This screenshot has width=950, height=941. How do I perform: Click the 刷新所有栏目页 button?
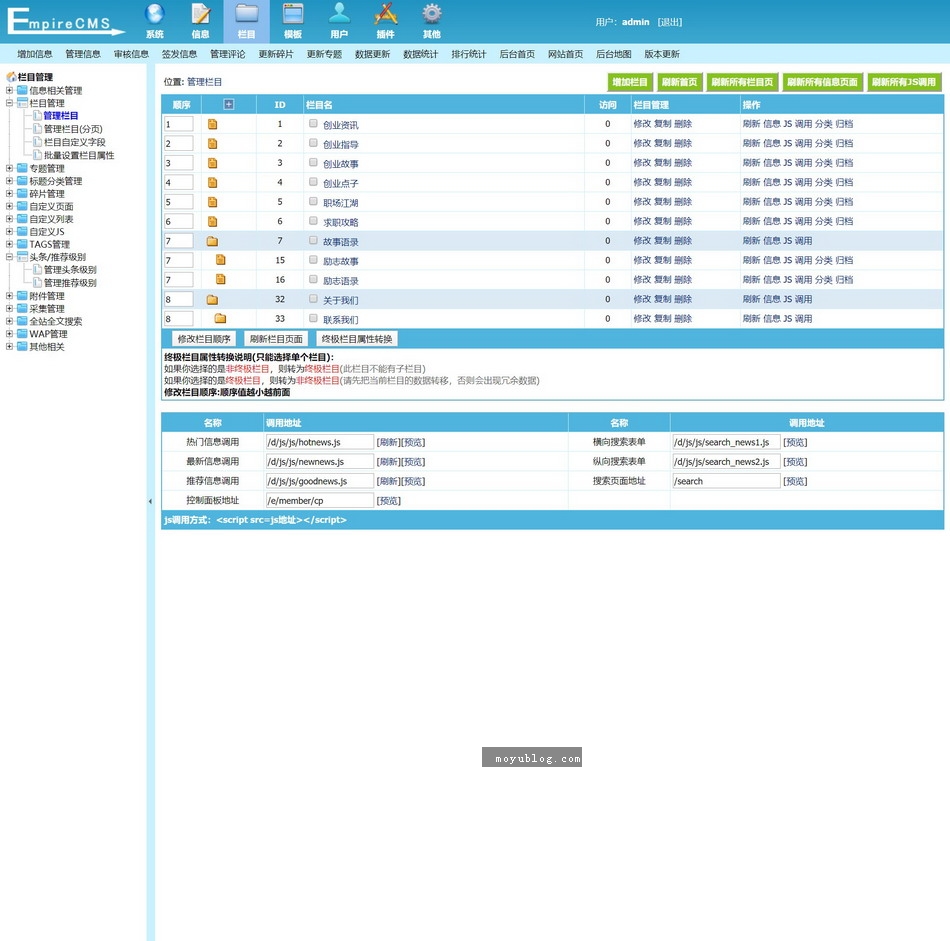(742, 82)
